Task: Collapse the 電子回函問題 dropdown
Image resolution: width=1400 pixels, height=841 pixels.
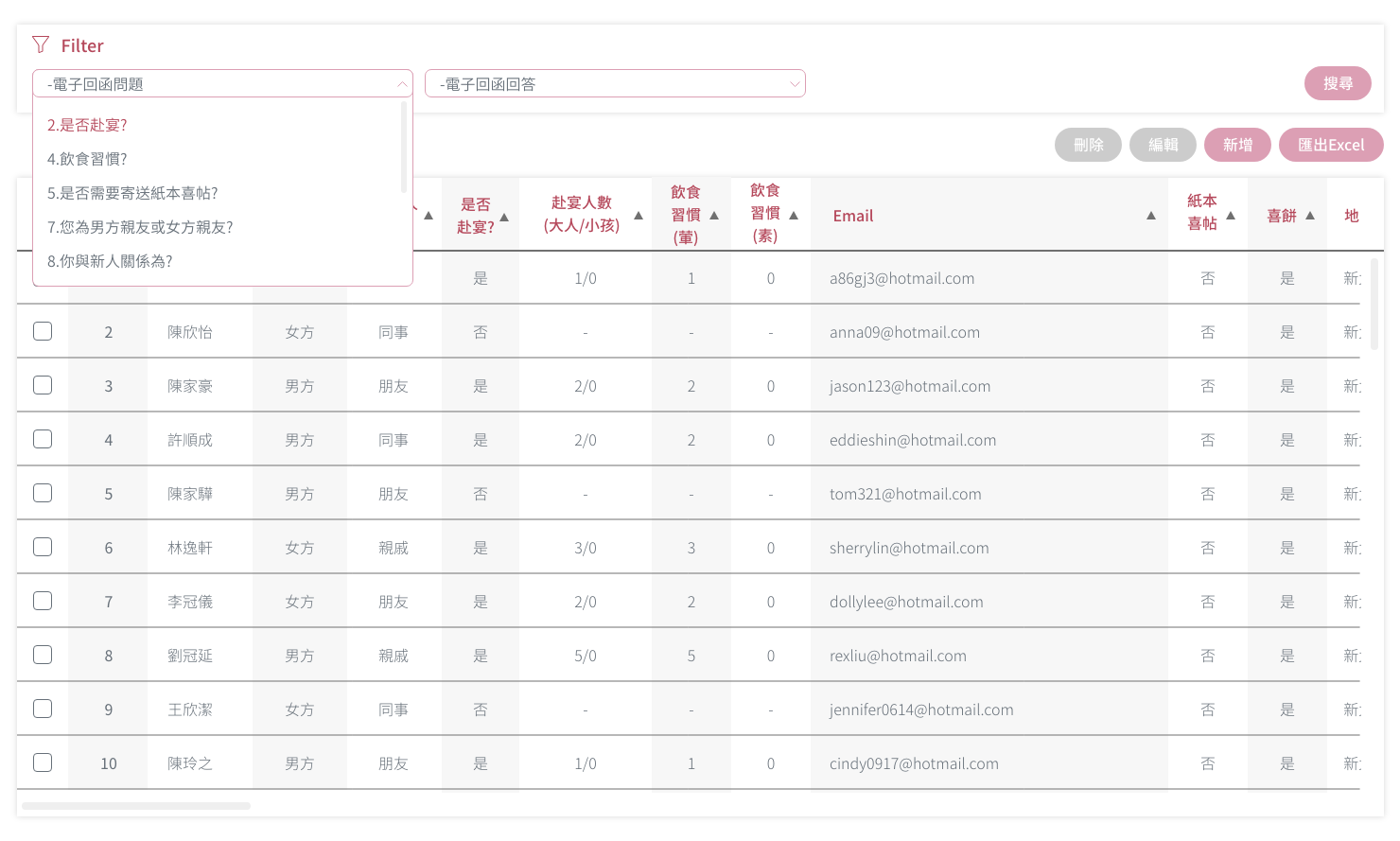Action: (x=402, y=84)
